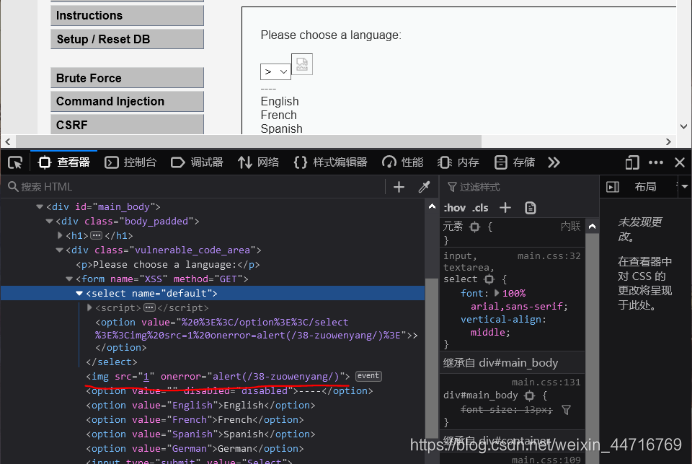This screenshot has height=464, width=692.
Task: Toggle the .cls class panel
Action: [481, 208]
